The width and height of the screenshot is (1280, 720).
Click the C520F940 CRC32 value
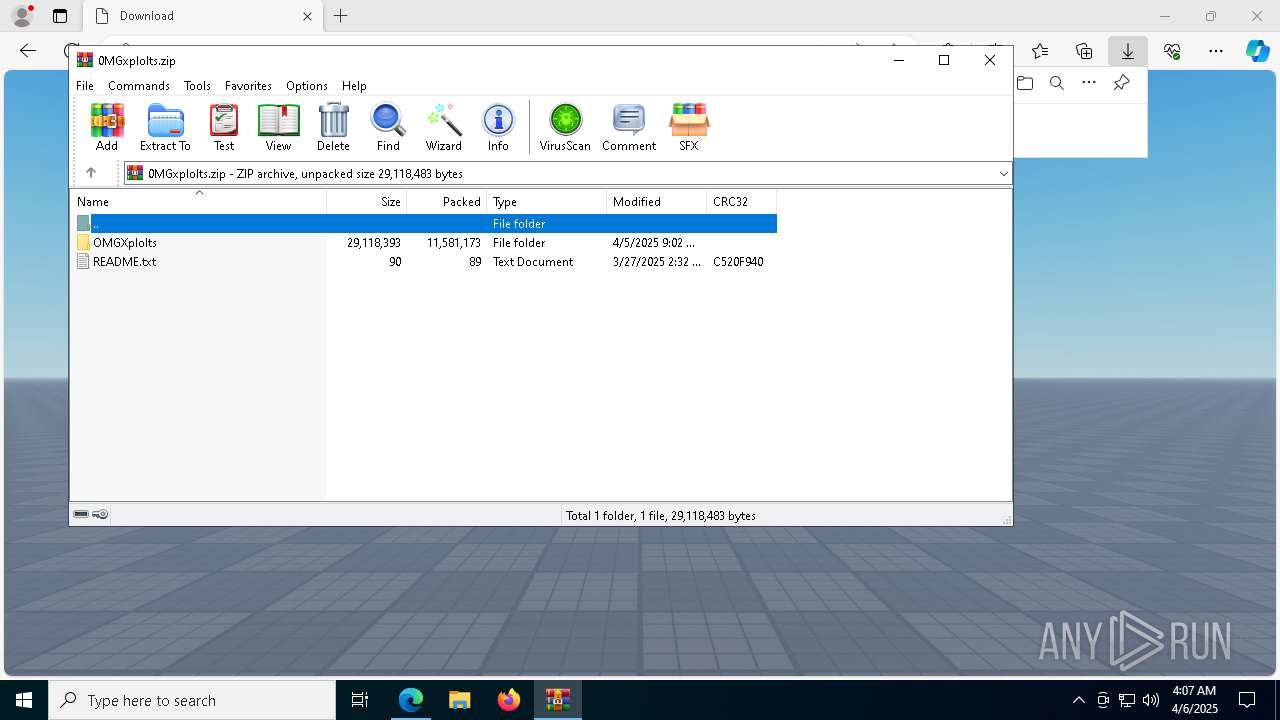click(x=738, y=261)
